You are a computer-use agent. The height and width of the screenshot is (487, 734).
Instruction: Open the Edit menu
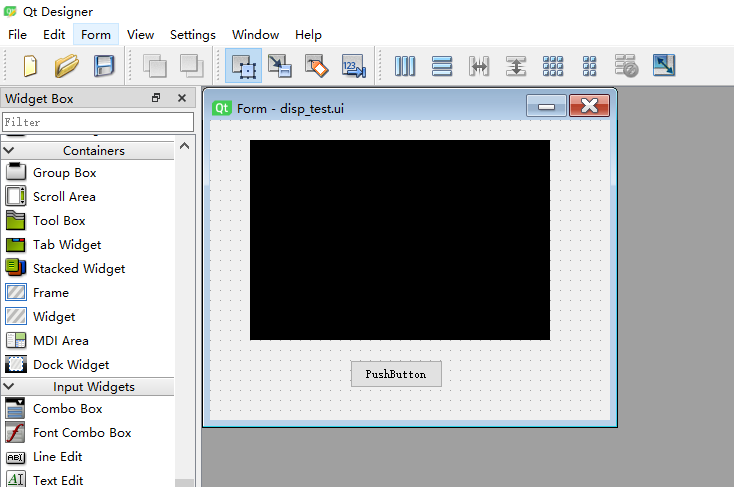point(54,35)
